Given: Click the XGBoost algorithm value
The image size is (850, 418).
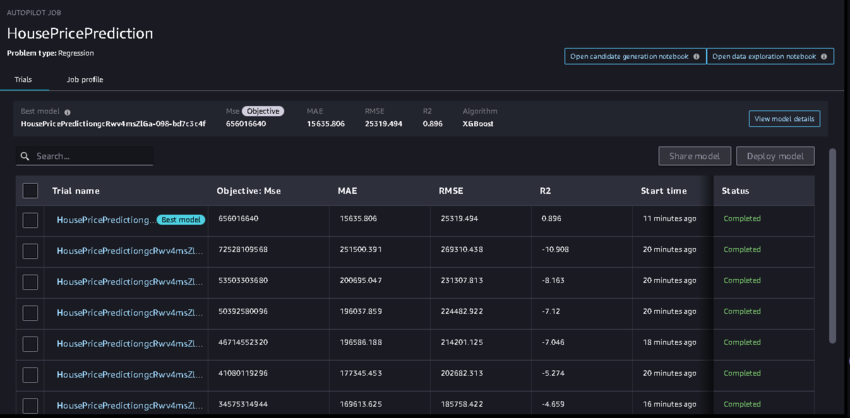Looking at the screenshot, I should point(478,124).
